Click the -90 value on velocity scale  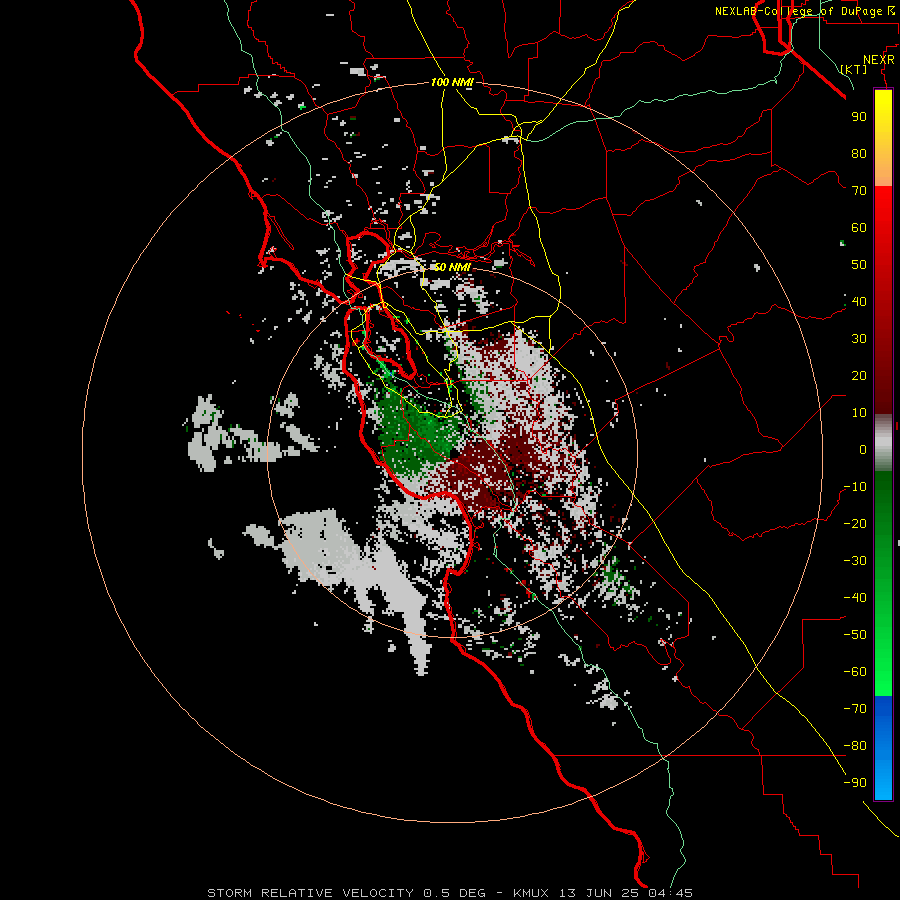(855, 783)
